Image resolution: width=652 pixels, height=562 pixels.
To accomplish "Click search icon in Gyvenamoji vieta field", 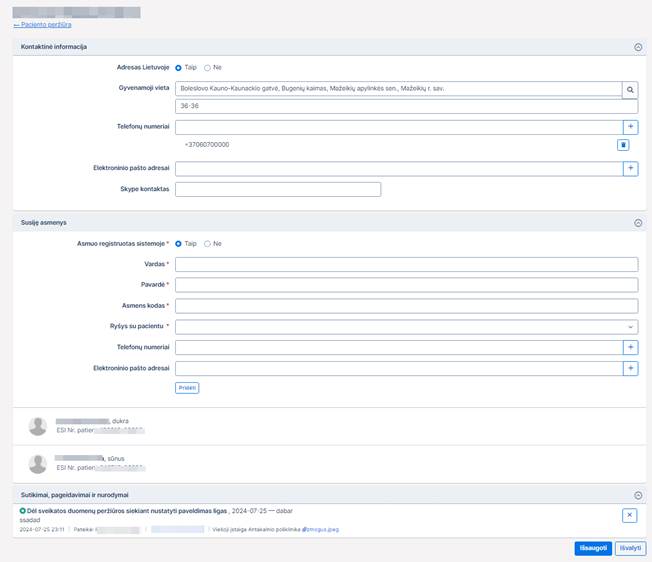I will click(x=630, y=89).
